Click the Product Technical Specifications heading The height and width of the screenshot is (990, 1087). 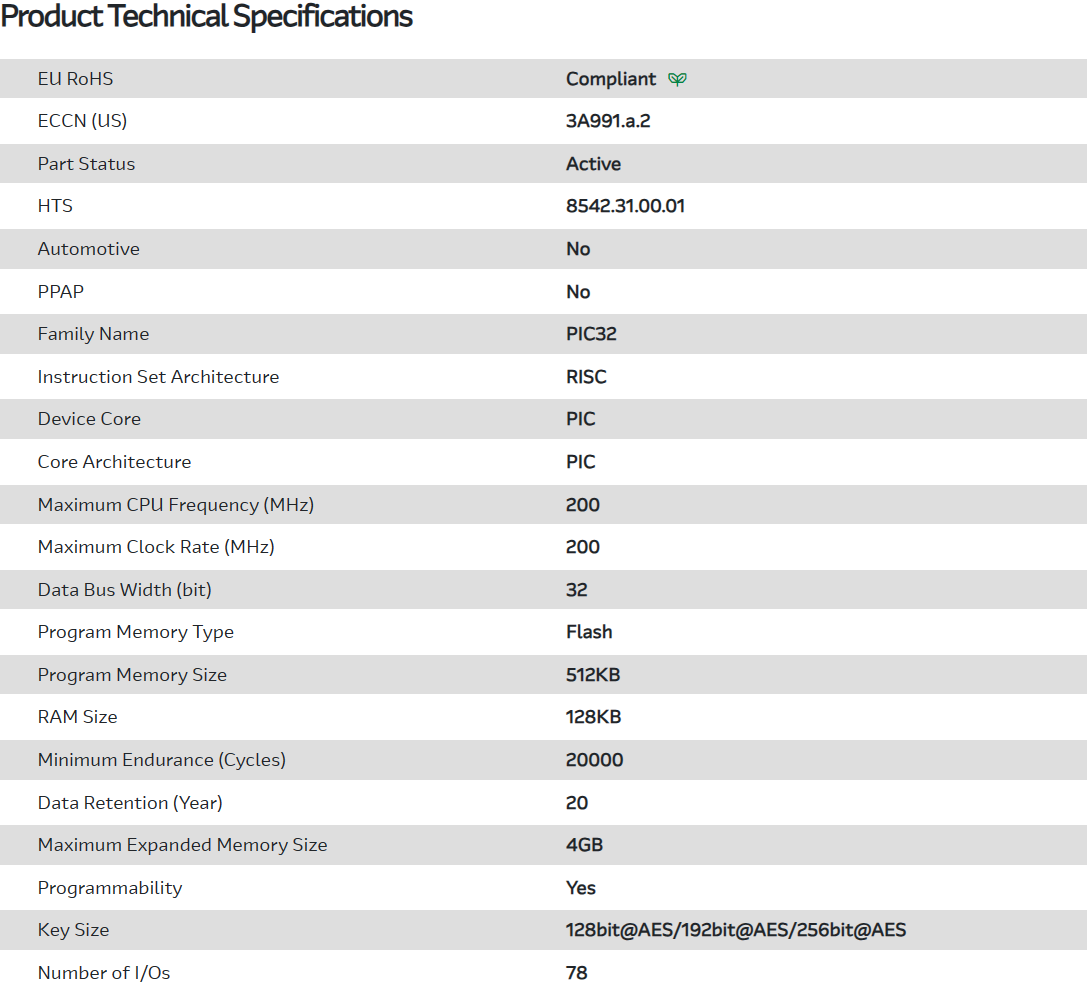pyautogui.click(x=207, y=16)
